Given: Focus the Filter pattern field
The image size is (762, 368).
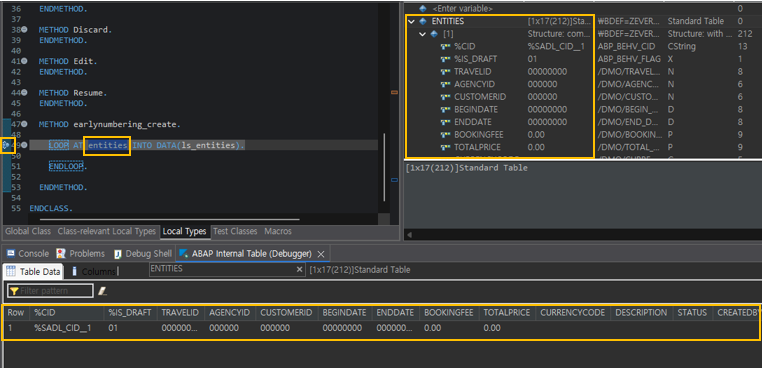Looking at the screenshot, I should tap(50, 291).
